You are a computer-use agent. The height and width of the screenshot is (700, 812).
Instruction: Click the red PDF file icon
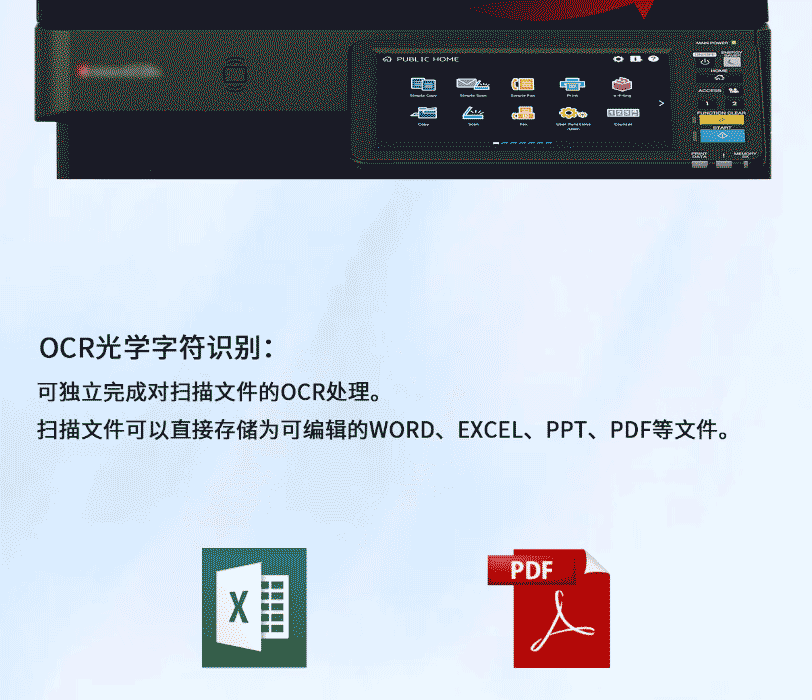[x=549, y=608]
